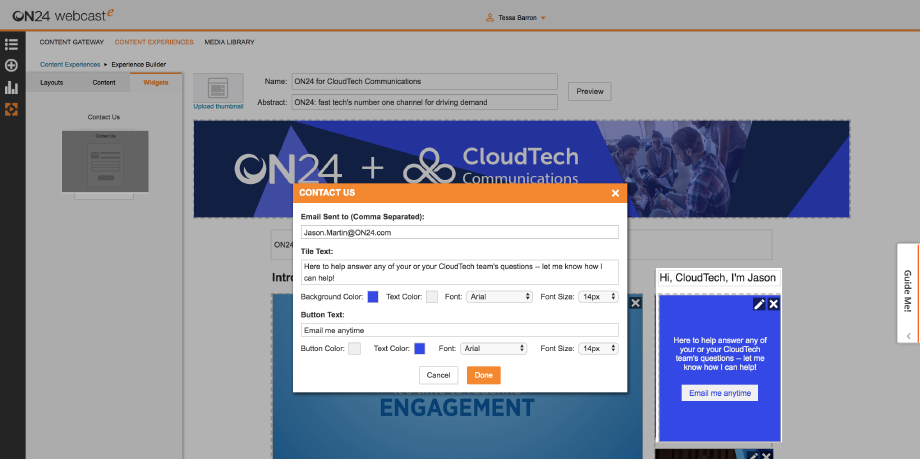
Task: Click the upload thumbnail calendar icon
Action: [x=218, y=88]
